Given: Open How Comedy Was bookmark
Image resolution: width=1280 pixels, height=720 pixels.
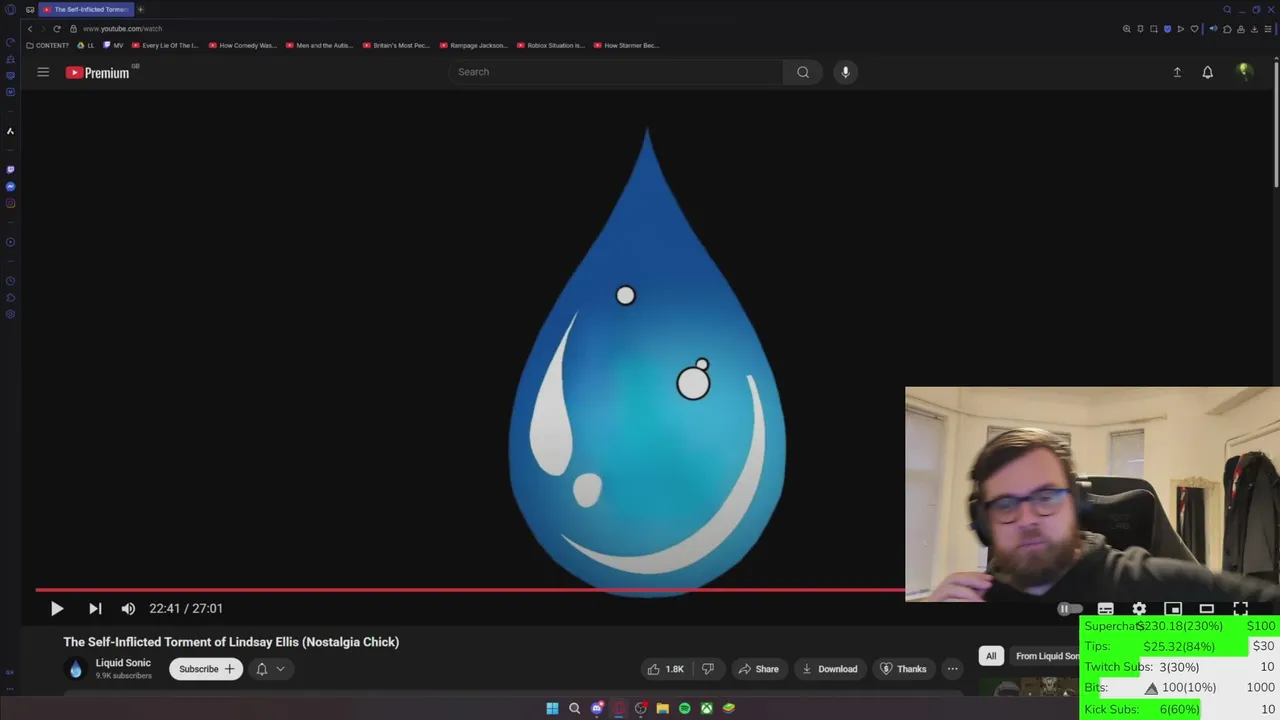Looking at the screenshot, I should tap(243, 45).
